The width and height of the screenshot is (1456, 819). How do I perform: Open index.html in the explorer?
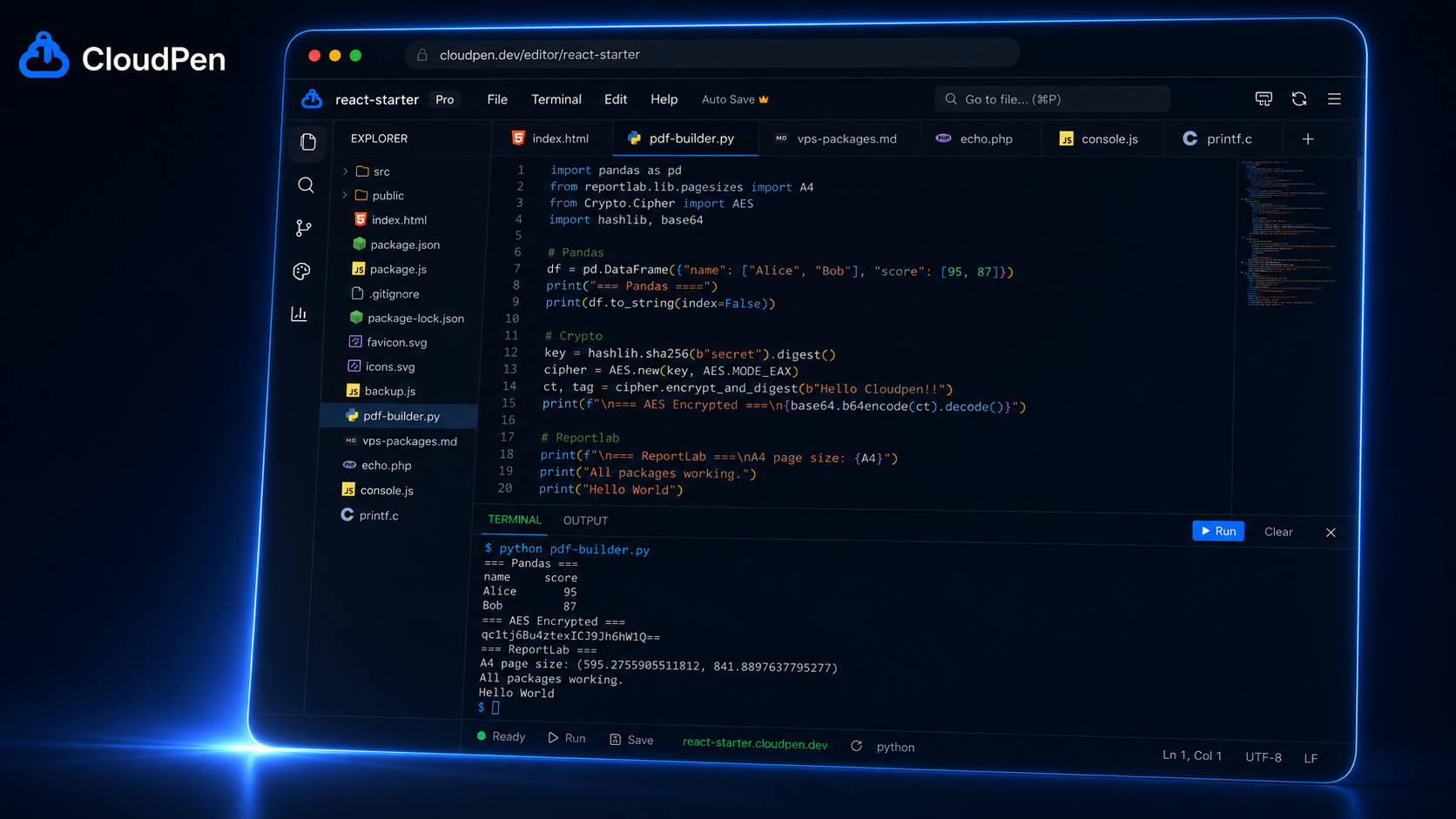tap(390, 220)
